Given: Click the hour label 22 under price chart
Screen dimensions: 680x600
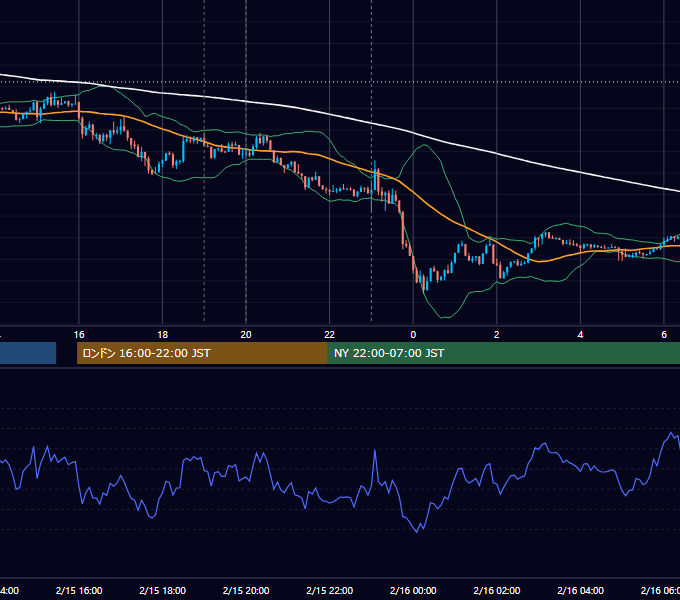Looking at the screenshot, I should pyautogui.click(x=330, y=335).
